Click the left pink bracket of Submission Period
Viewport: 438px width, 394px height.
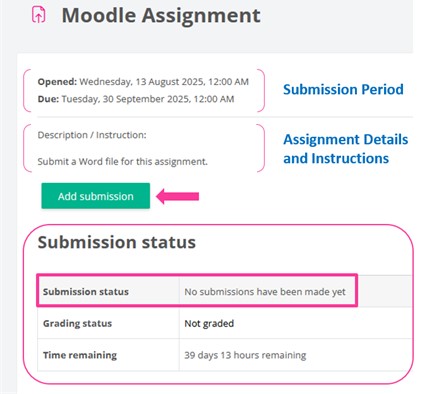[x=27, y=90]
